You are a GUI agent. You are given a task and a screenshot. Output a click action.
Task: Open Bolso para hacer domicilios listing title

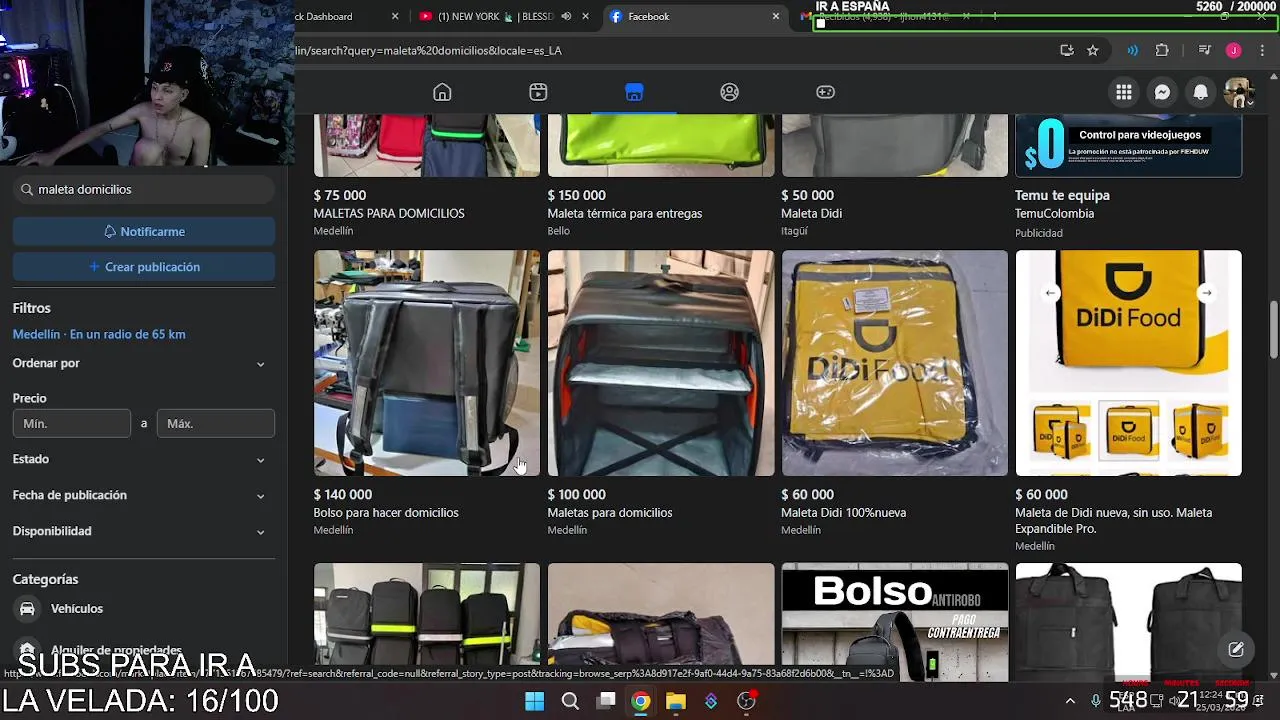click(386, 512)
